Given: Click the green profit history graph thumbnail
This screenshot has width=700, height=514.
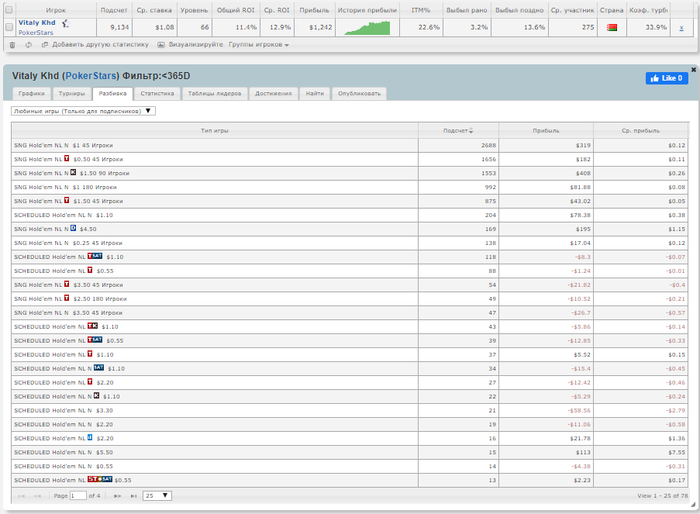Looking at the screenshot, I should tap(367, 28).
